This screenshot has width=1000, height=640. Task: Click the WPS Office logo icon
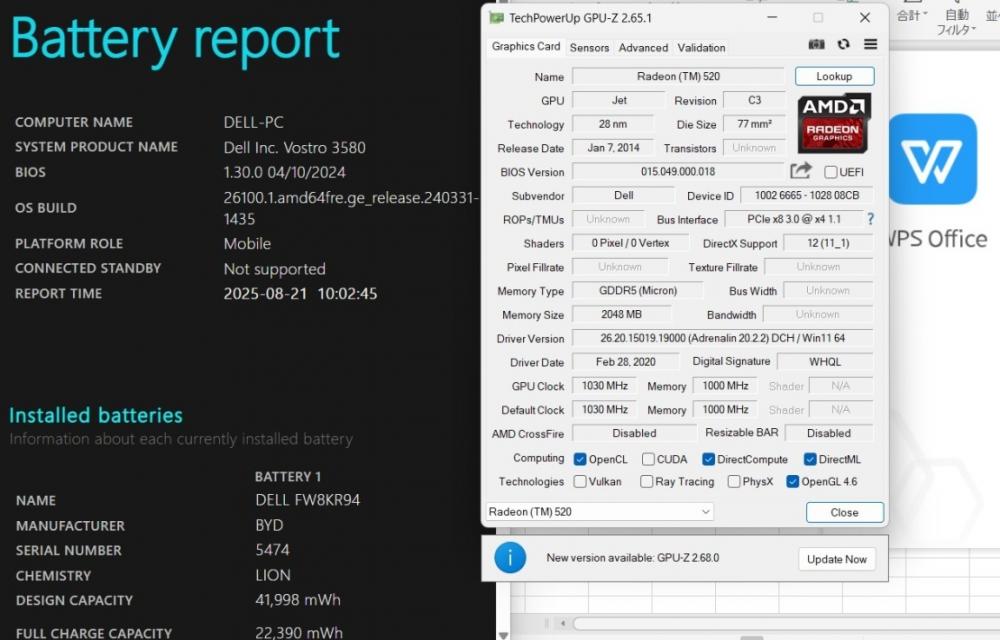pos(932,159)
